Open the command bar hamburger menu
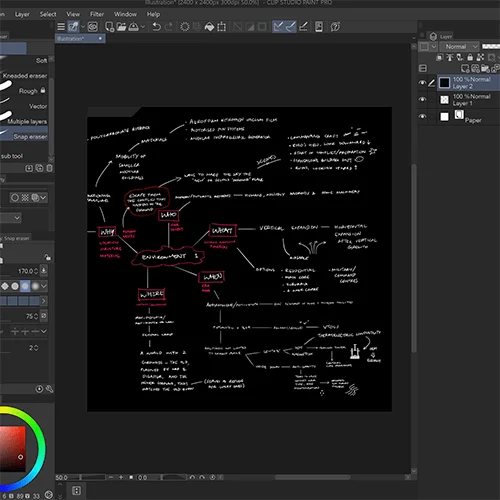Image resolution: width=500 pixels, height=500 pixels. click(x=61, y=27)
